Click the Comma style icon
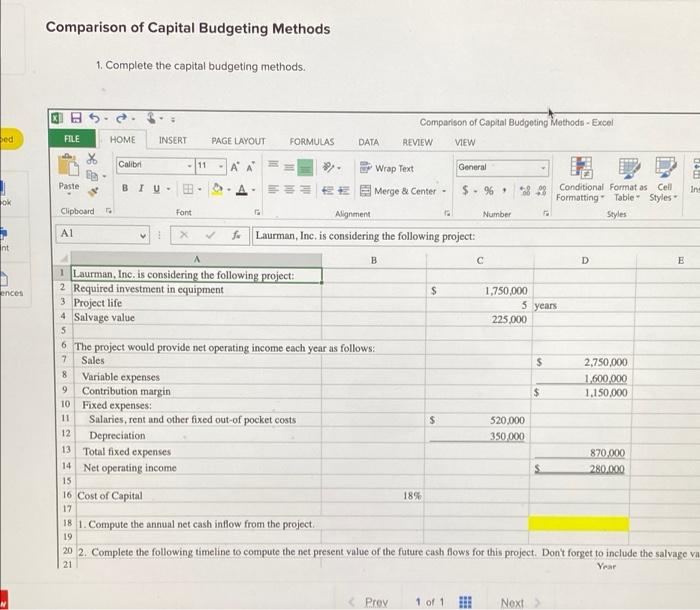The height and width of the screenshot is (610, 700). click(504, 191)
